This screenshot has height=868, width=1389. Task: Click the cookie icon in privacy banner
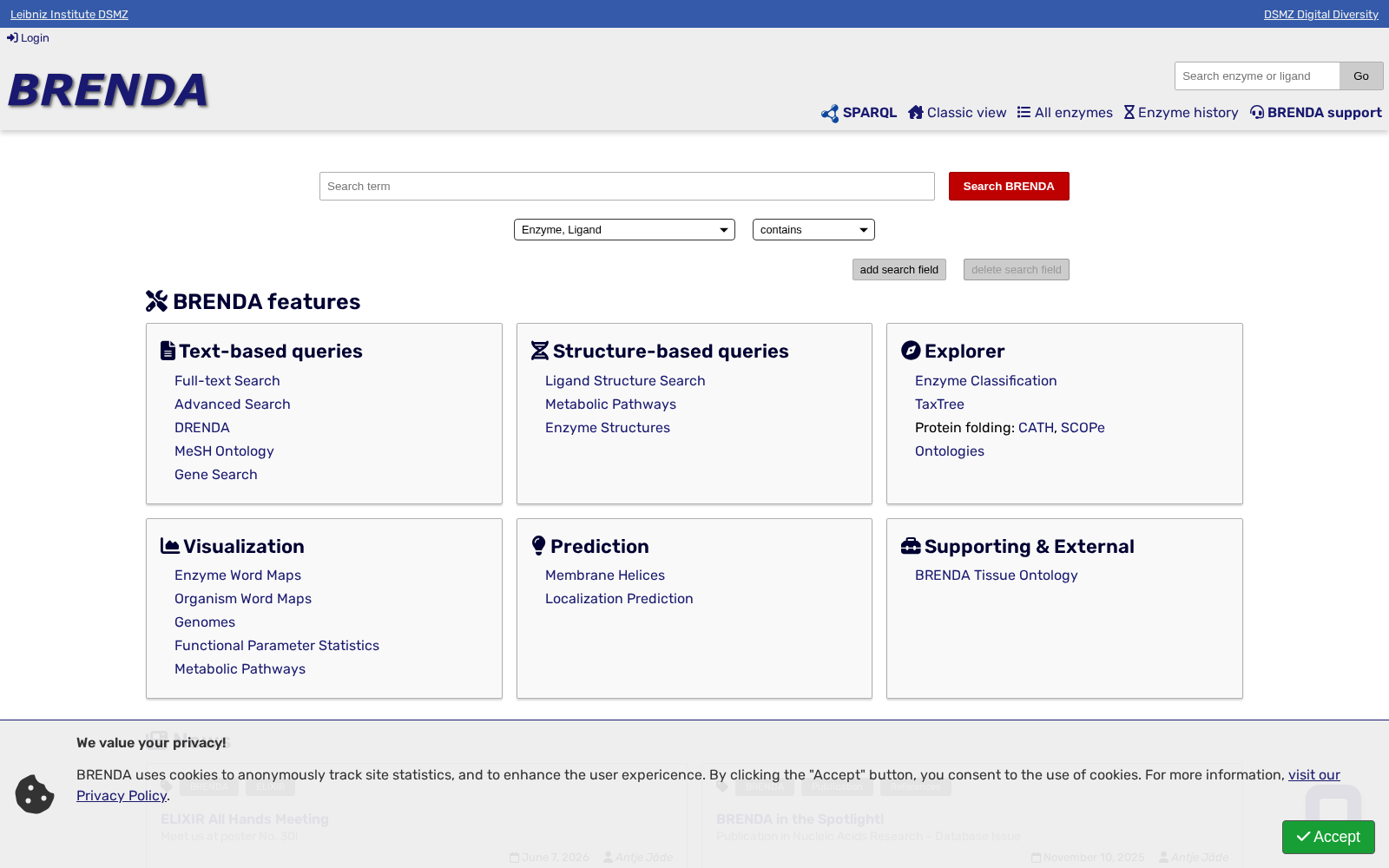(35, 794)
